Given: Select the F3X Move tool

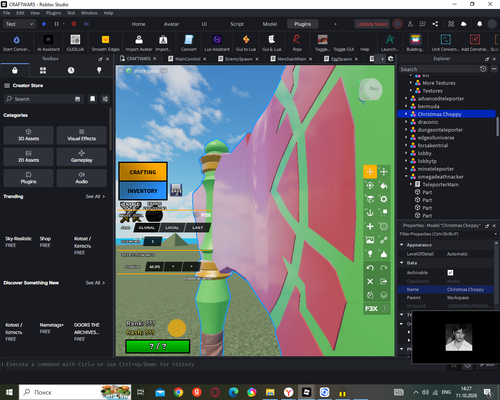Looking at the screenshot, I should (x=370, y=172).
